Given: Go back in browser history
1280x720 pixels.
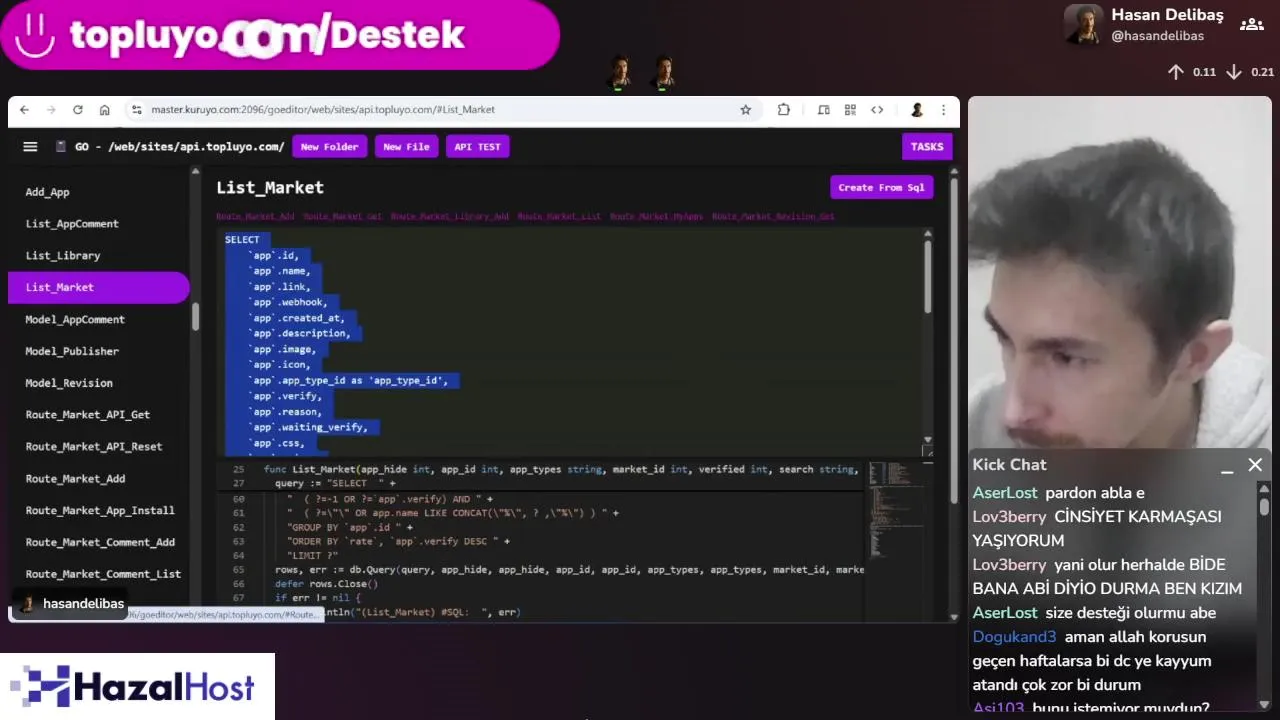Looking at the screenshot, I should tap(25, 110).
